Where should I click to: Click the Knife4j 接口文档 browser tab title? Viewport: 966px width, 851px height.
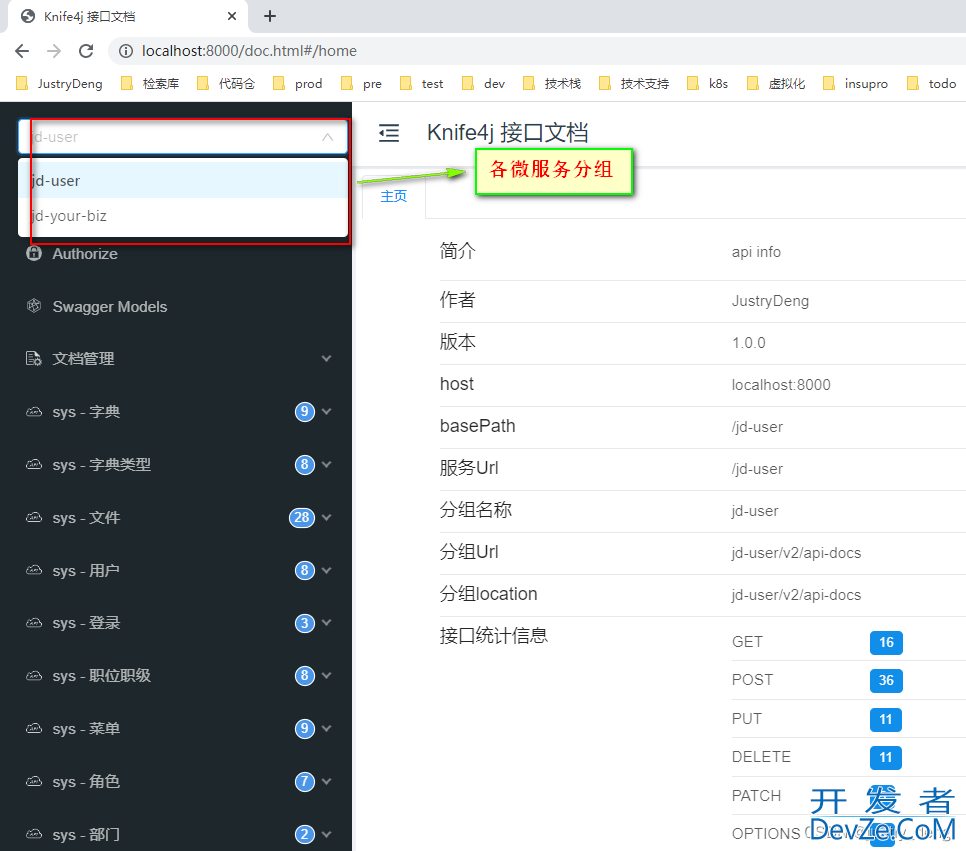tap(89, 16)
